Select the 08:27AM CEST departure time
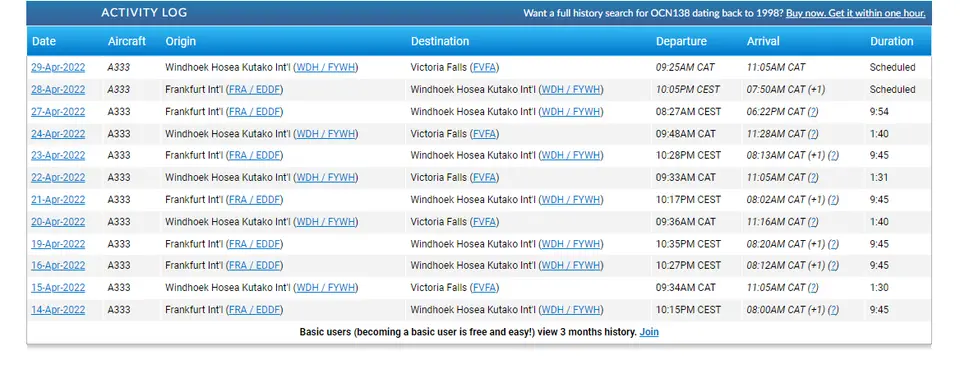Image resolution: width=960 pixels, height=365 pixels. click(x=688, y=111)
